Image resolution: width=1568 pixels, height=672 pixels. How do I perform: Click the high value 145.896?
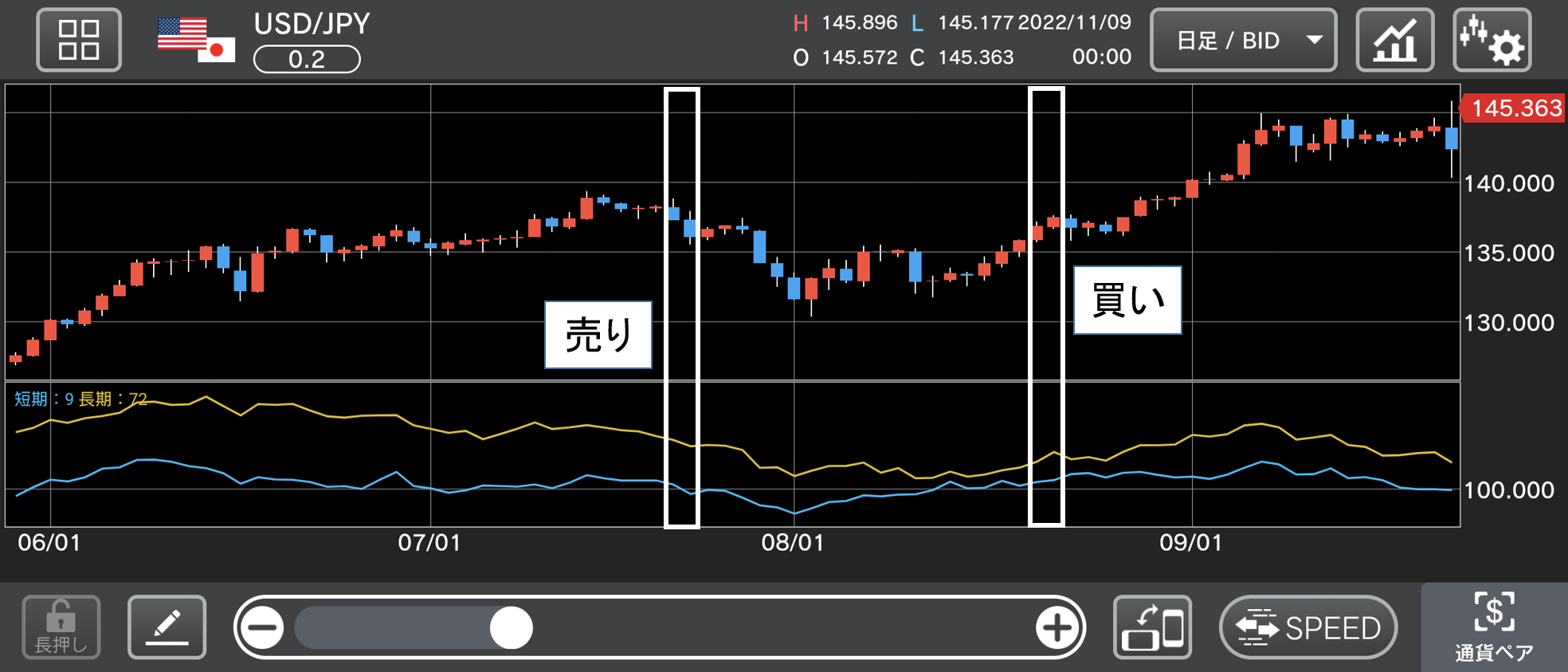tap(860, 22)
